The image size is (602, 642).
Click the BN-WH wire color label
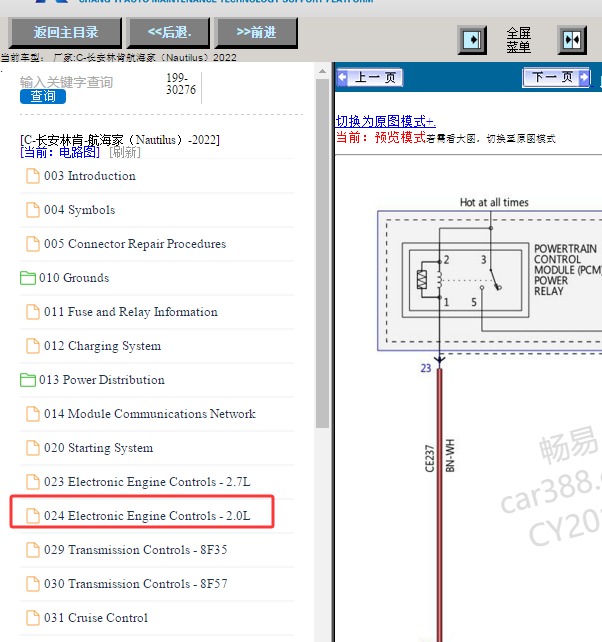point(450,456)
